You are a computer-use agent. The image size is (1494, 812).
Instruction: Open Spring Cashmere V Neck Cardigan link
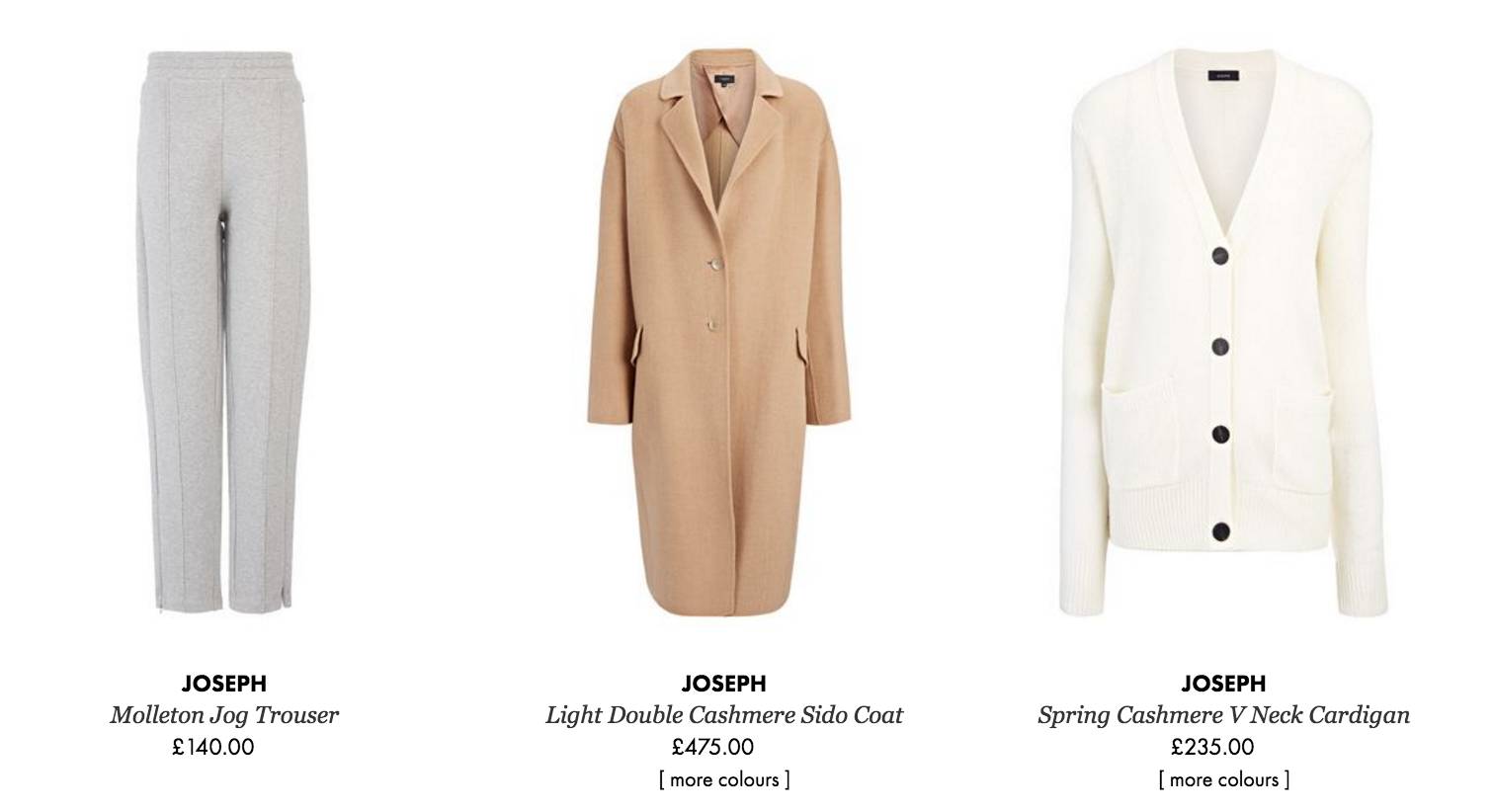(x=1223, y=715)
